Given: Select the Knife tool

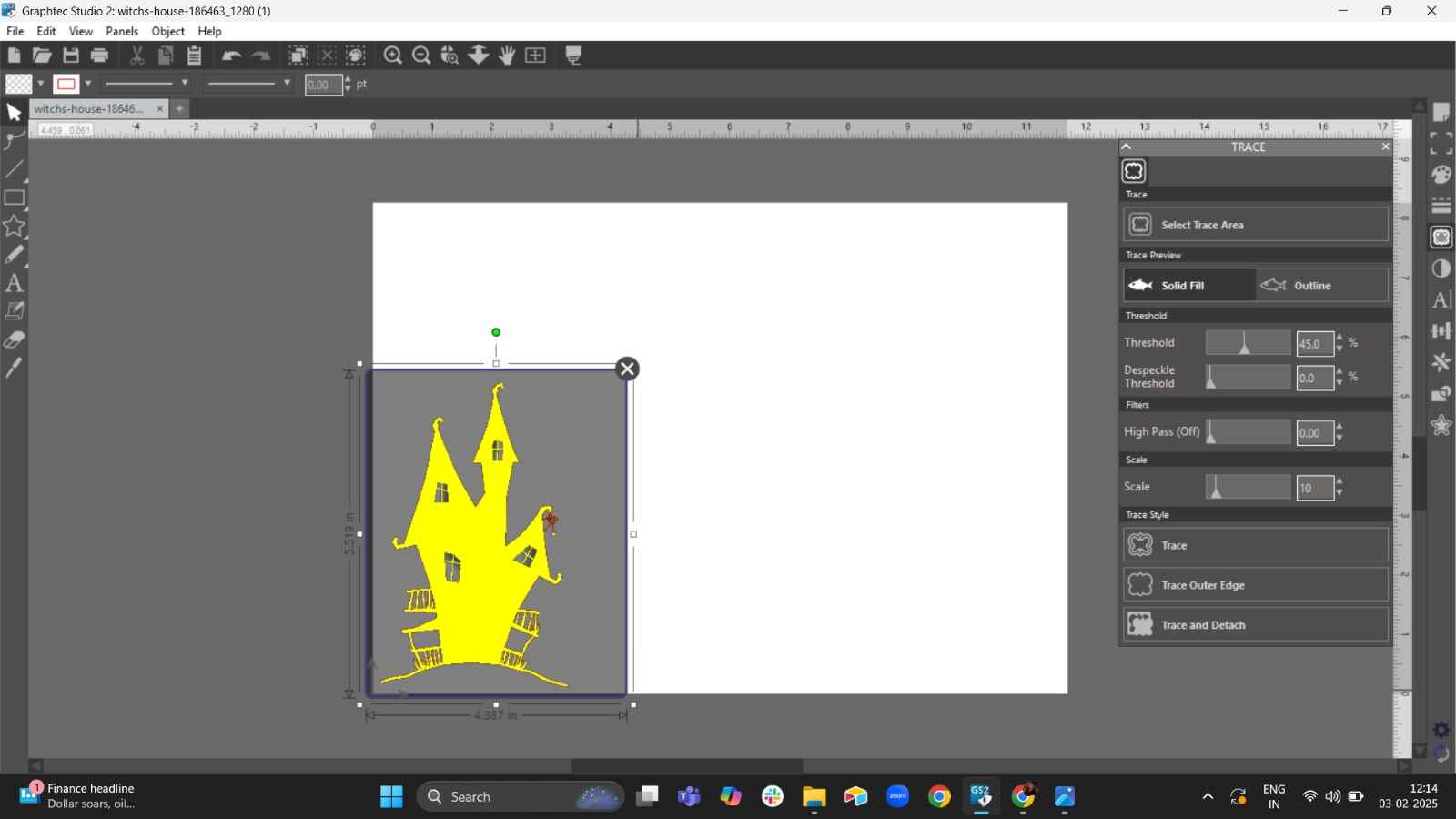Looking at the screenshot, I should 14,368.
